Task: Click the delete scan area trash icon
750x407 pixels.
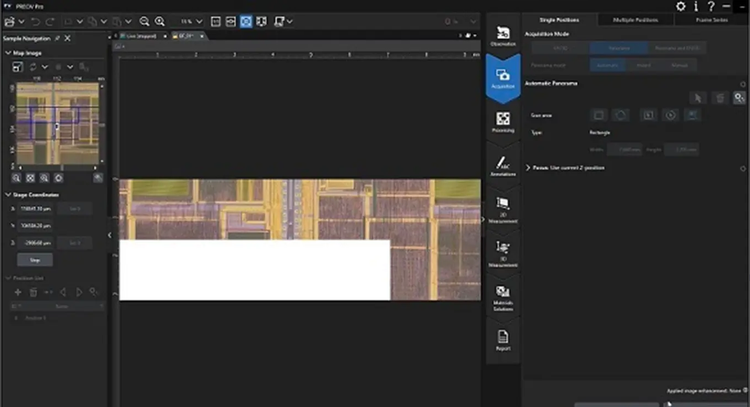Action: [x=718, y=97]
